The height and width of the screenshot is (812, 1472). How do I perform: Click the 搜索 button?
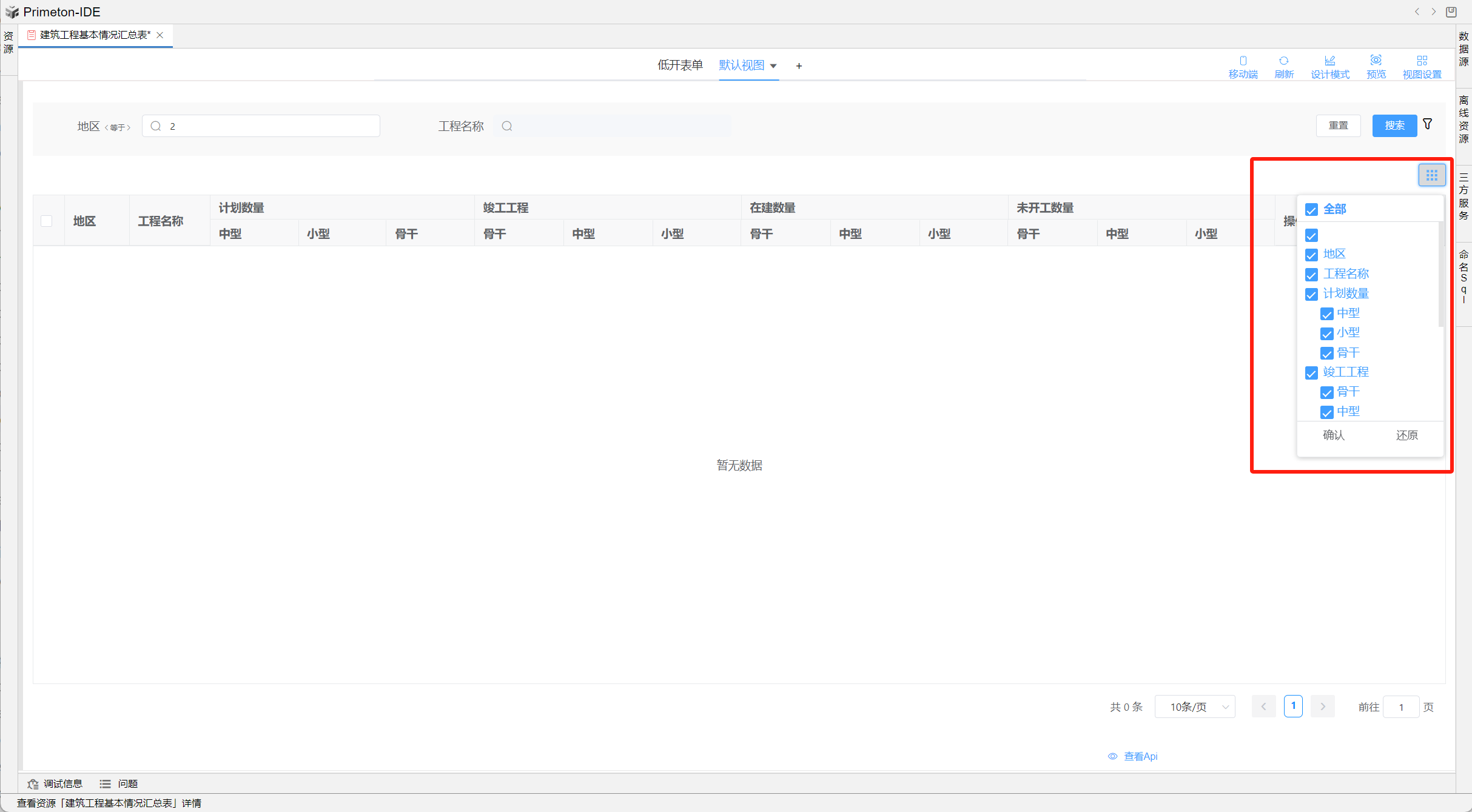pyautogui.click(x=1394, y=126)
